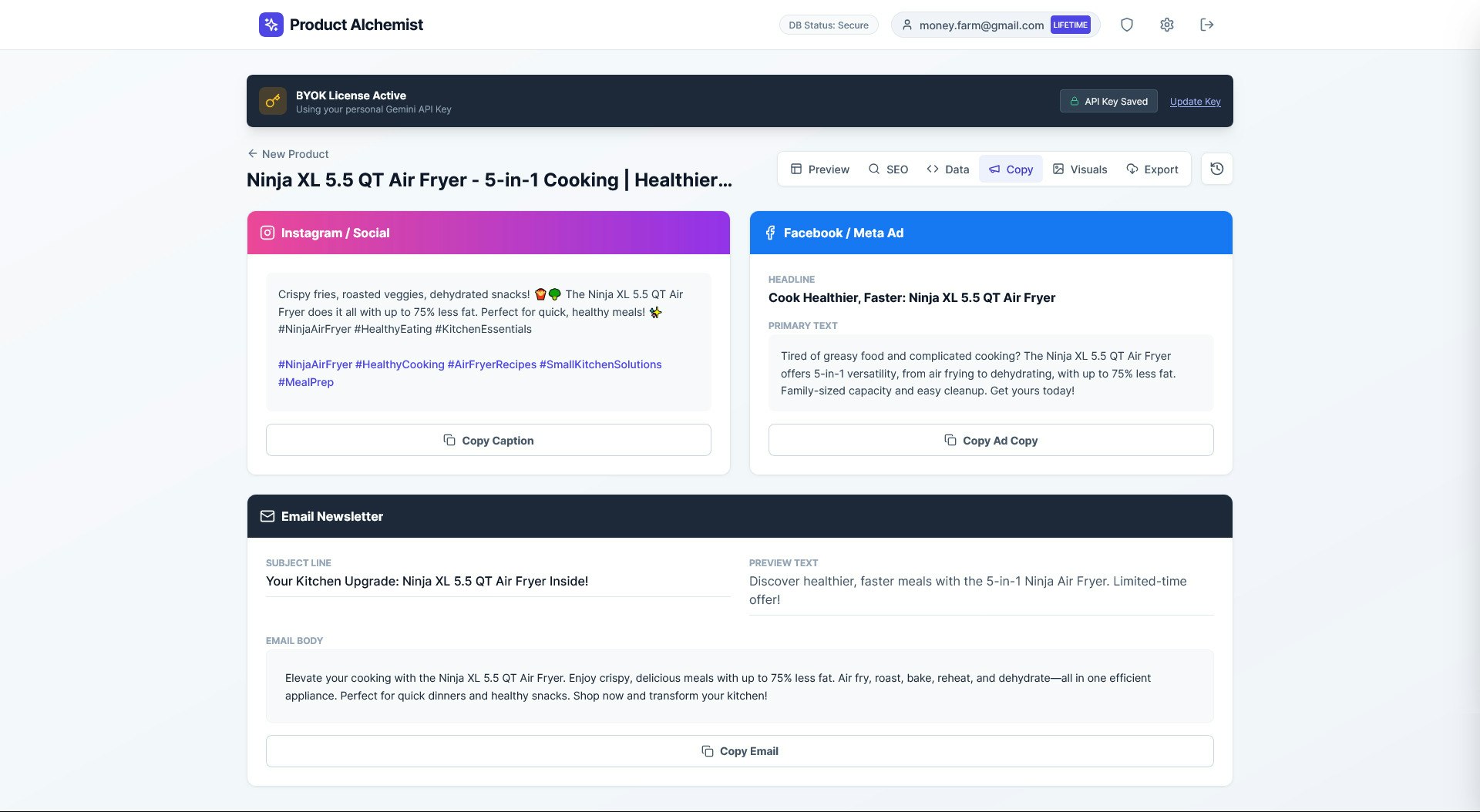This screenshot has width=1480, height=812.
Task: Click the LIFETIME plan badge
Action: (x=1071, y=25)
